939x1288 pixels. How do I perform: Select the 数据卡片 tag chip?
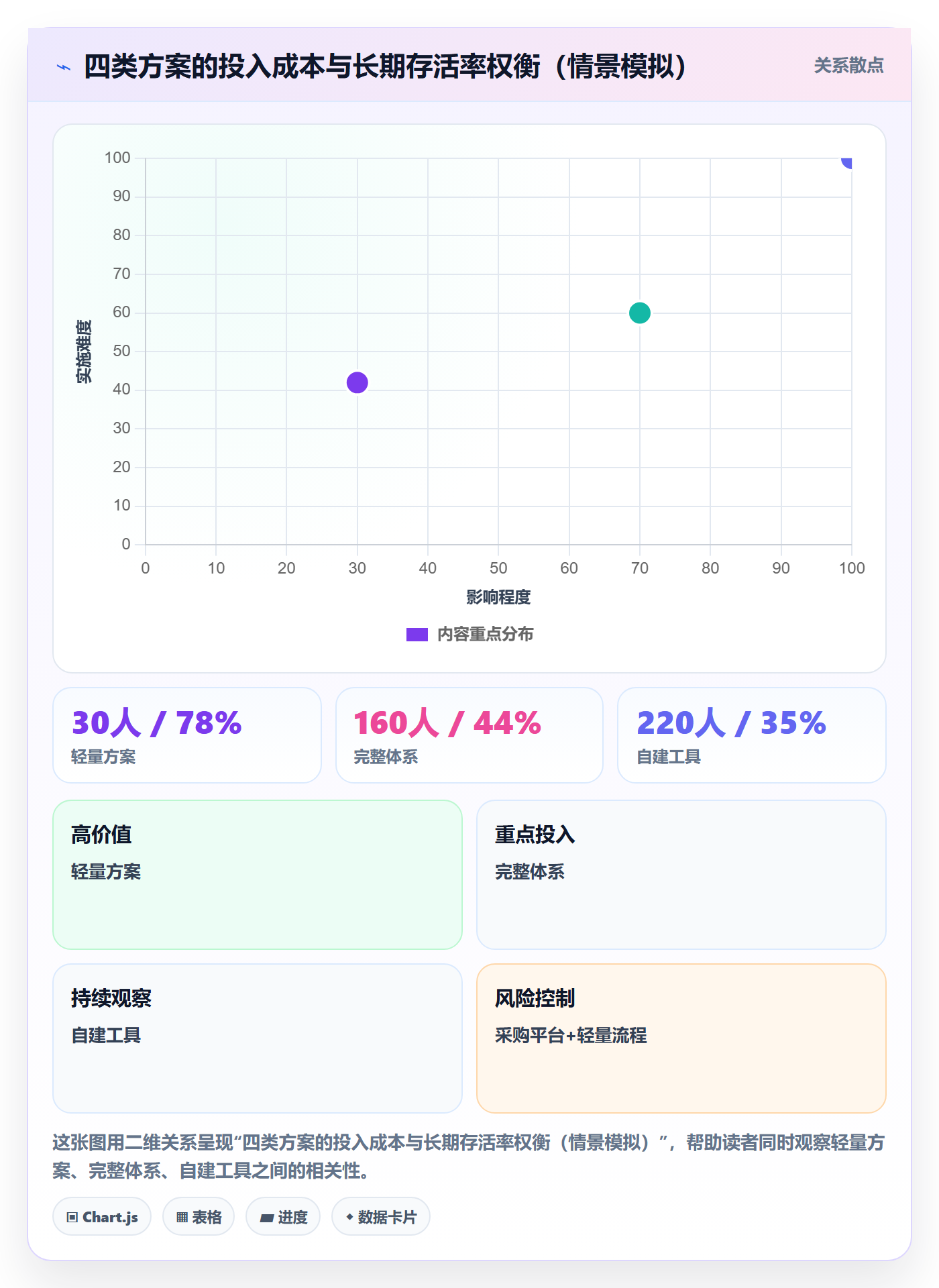[381, 1216]
